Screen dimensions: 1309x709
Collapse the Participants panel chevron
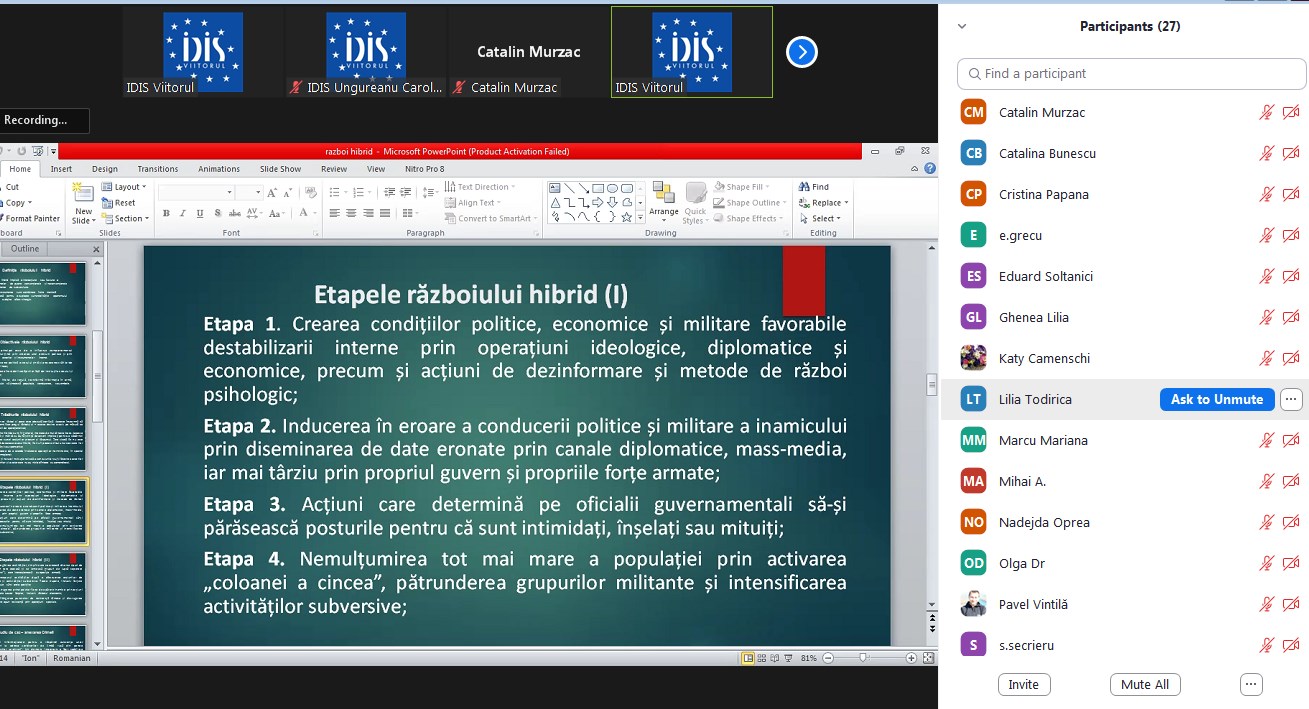pyautogui.click(x=962, y=27)
